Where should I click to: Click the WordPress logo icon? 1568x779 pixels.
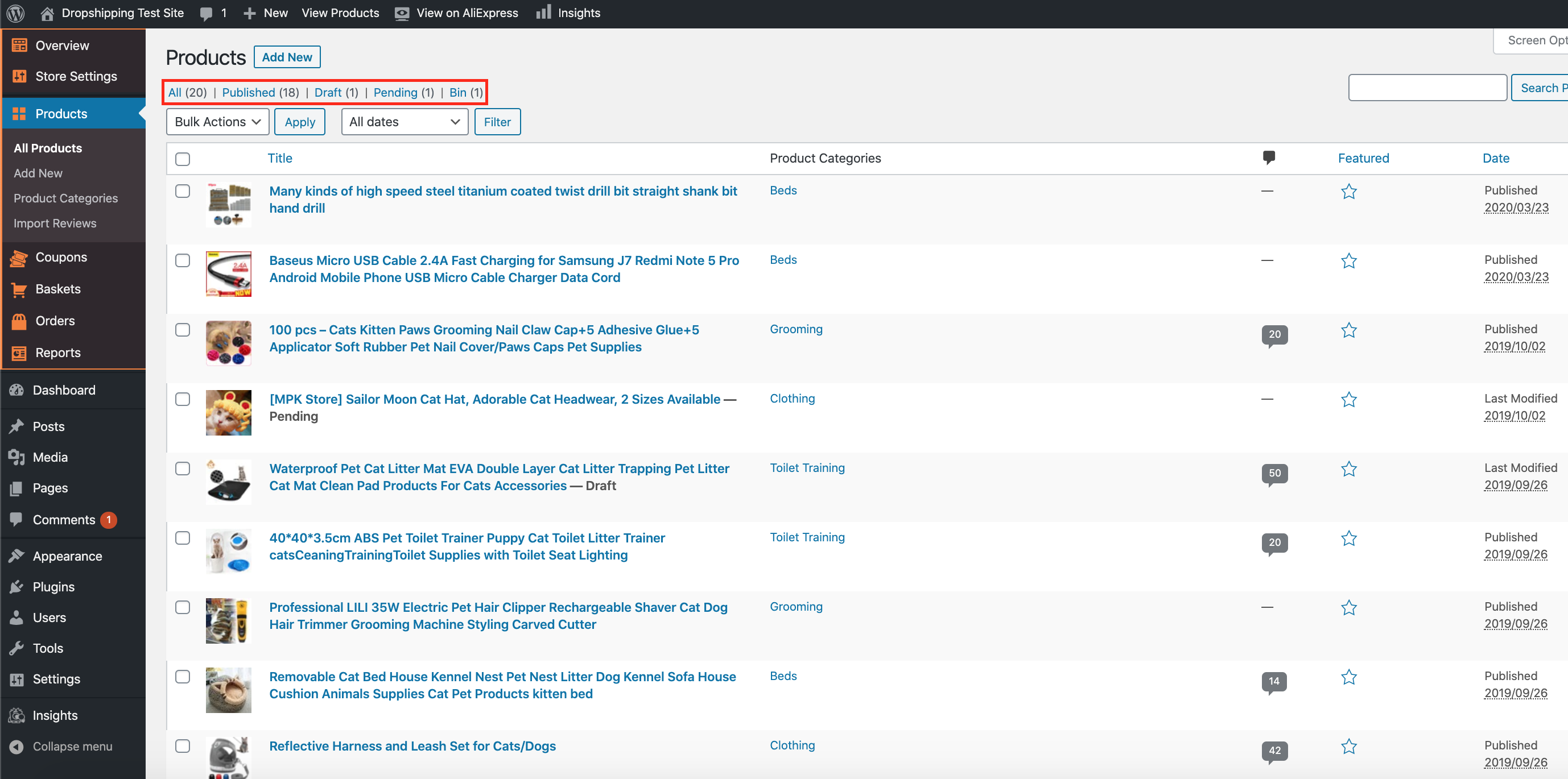[16, 13]
